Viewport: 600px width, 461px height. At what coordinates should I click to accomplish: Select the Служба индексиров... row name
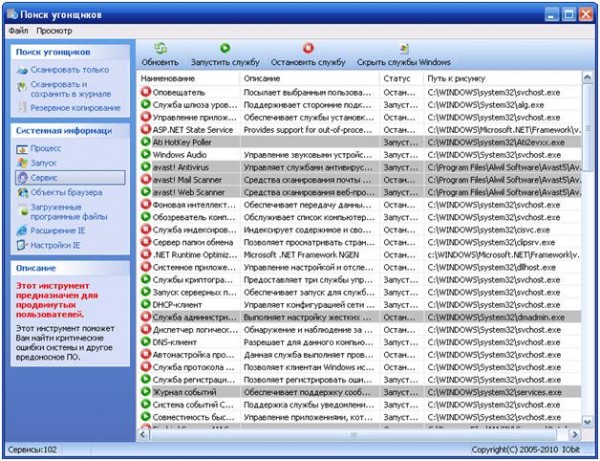point(194,230)
